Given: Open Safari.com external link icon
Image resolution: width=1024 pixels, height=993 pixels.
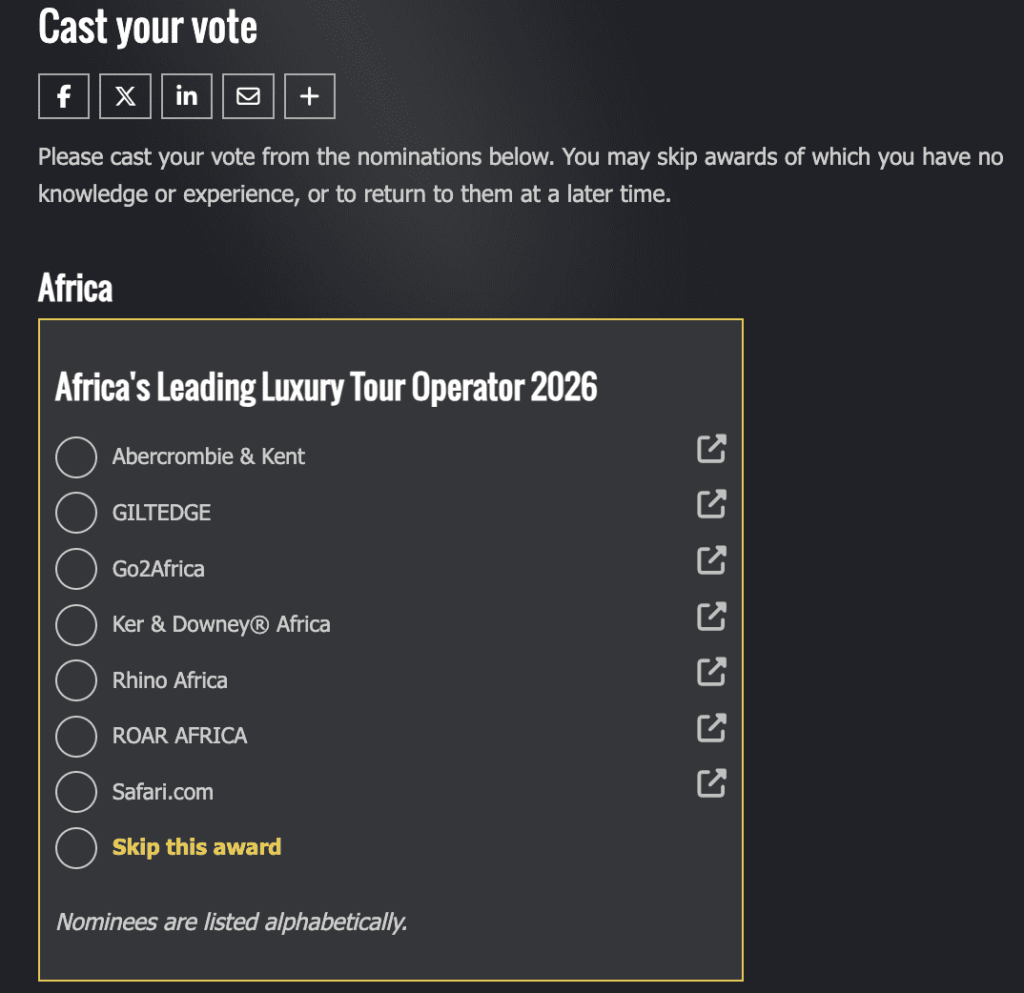Looking at the screenshot, I should pos(711,783).
